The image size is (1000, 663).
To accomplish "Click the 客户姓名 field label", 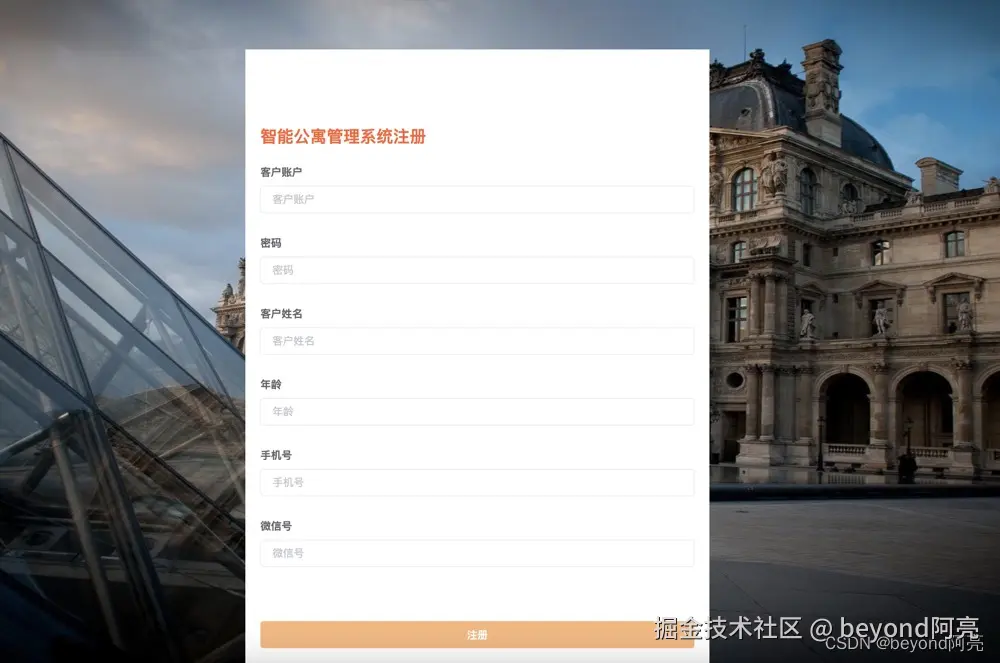I will coord(284,313).
